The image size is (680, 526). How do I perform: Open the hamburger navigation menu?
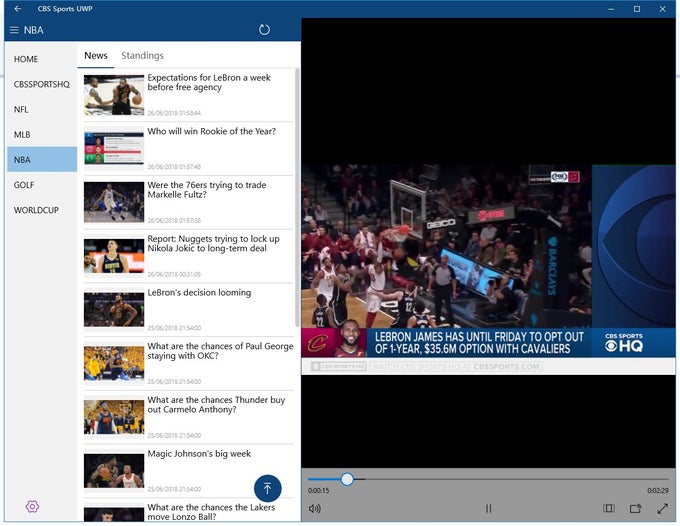click(14, 30)
